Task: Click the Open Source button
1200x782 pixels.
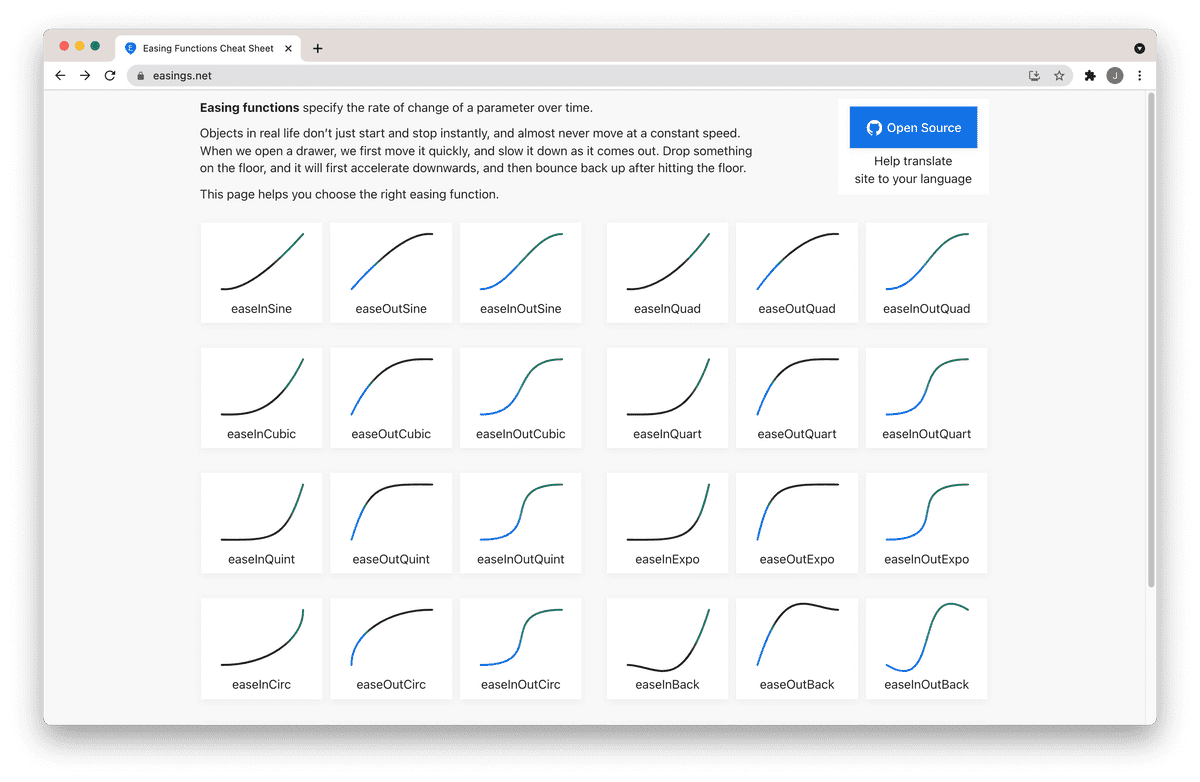Action: tap(913, 128)
